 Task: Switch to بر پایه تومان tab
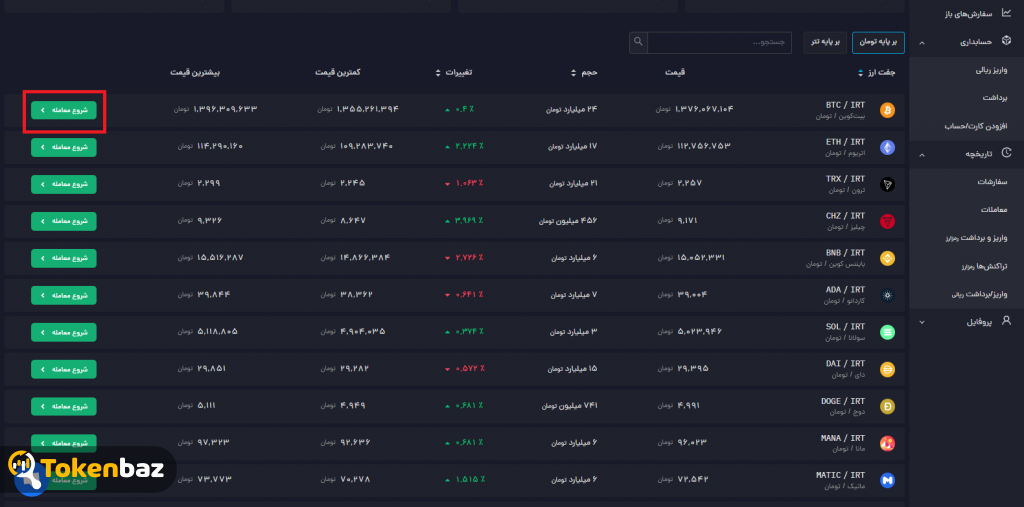pyautogui.click(x=878, y=42)
